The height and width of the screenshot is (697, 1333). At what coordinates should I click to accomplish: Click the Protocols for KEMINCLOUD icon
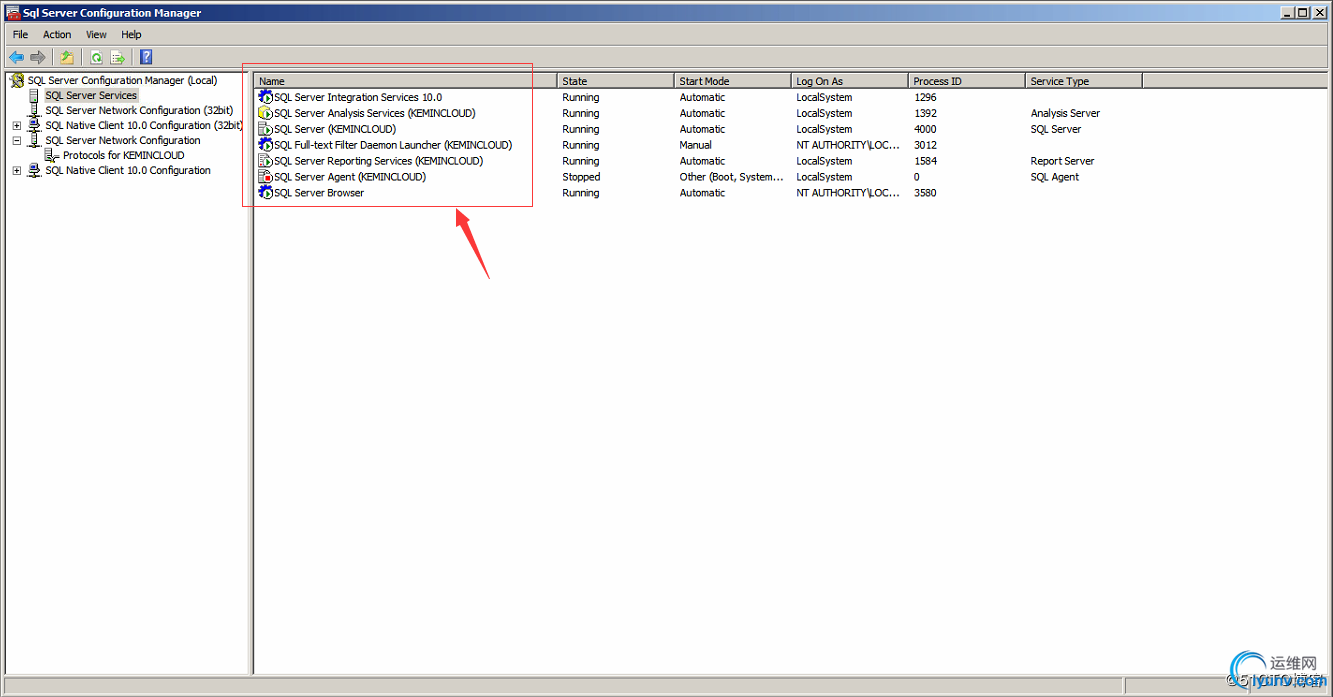(x=52, y=155)
